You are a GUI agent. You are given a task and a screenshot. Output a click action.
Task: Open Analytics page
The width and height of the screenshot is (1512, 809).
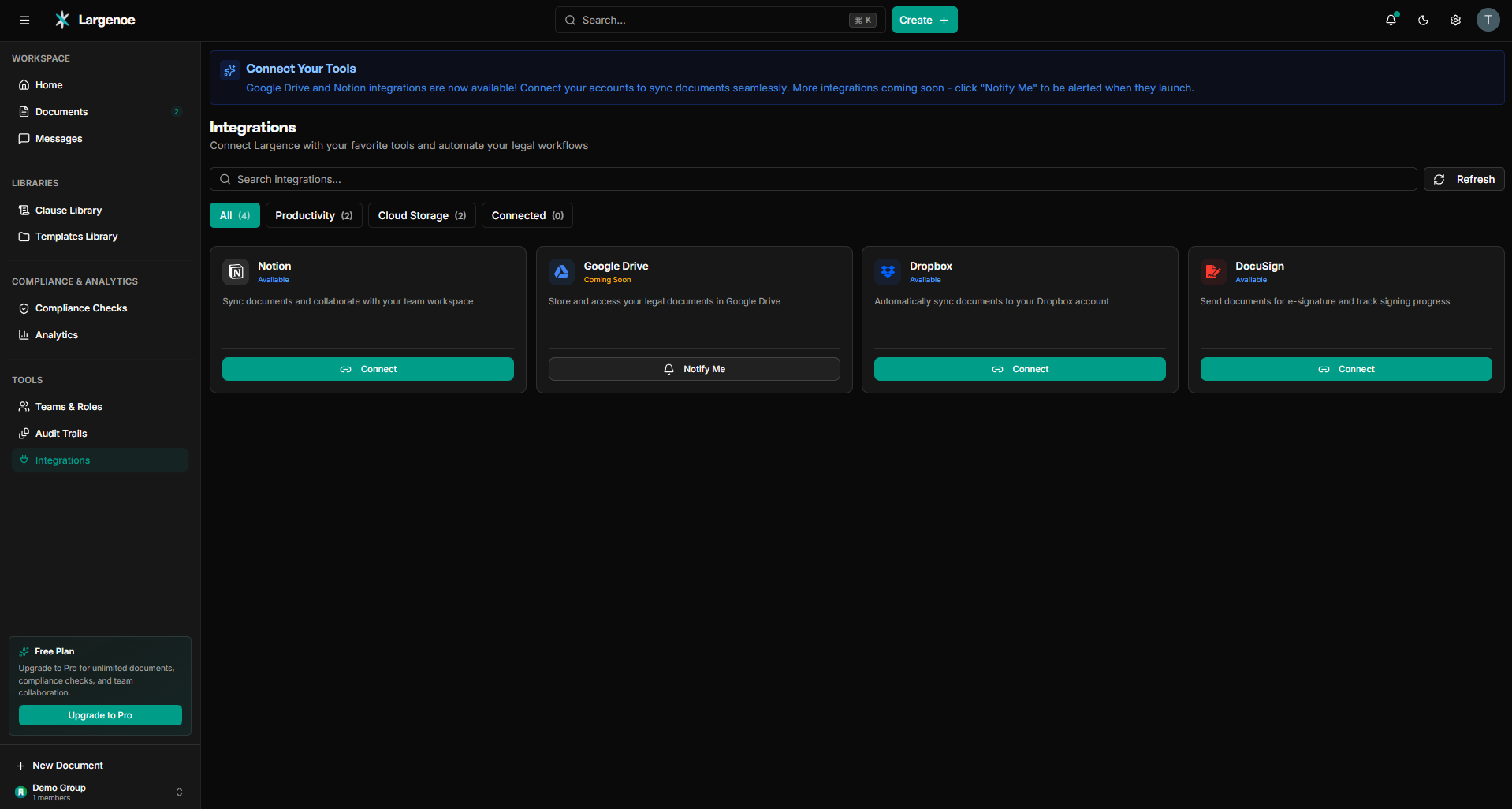100,335
